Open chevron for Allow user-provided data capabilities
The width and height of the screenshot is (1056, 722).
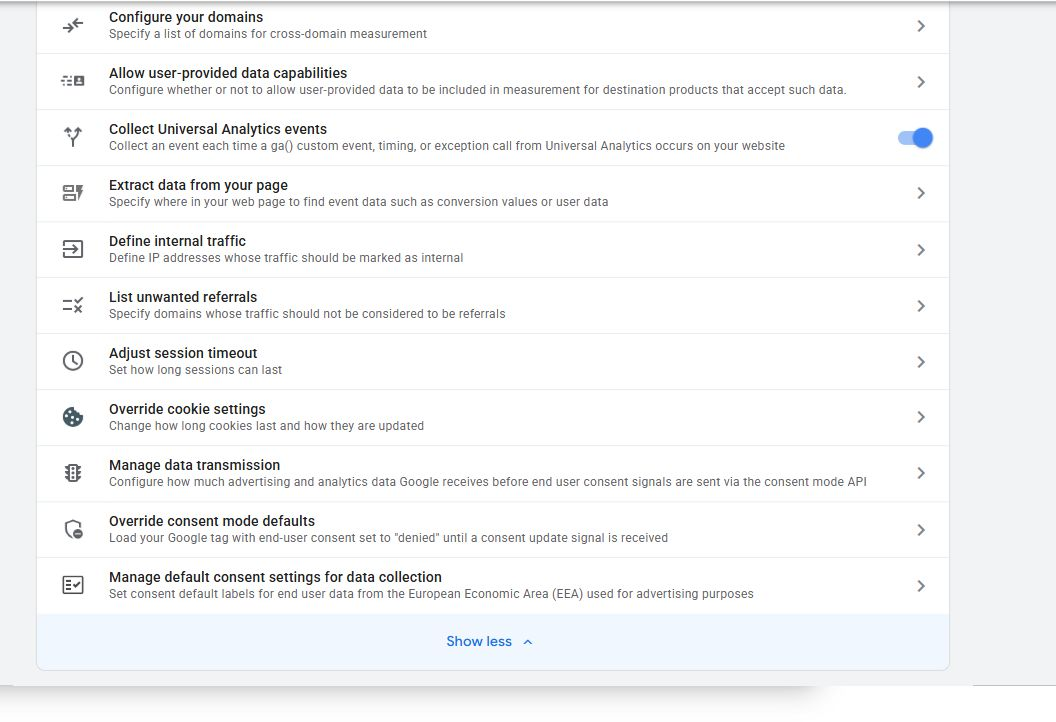tap(921, 82)
